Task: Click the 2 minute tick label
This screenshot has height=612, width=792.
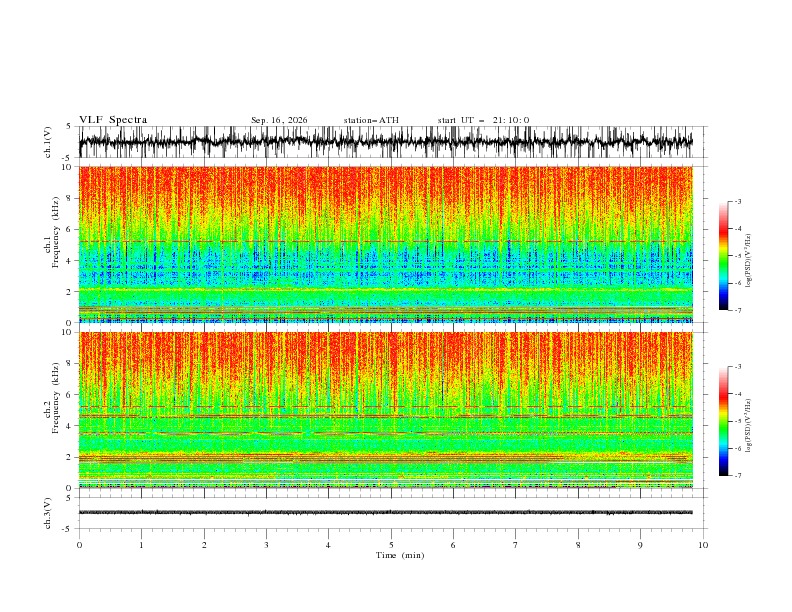Action: (x=204, y=545)
